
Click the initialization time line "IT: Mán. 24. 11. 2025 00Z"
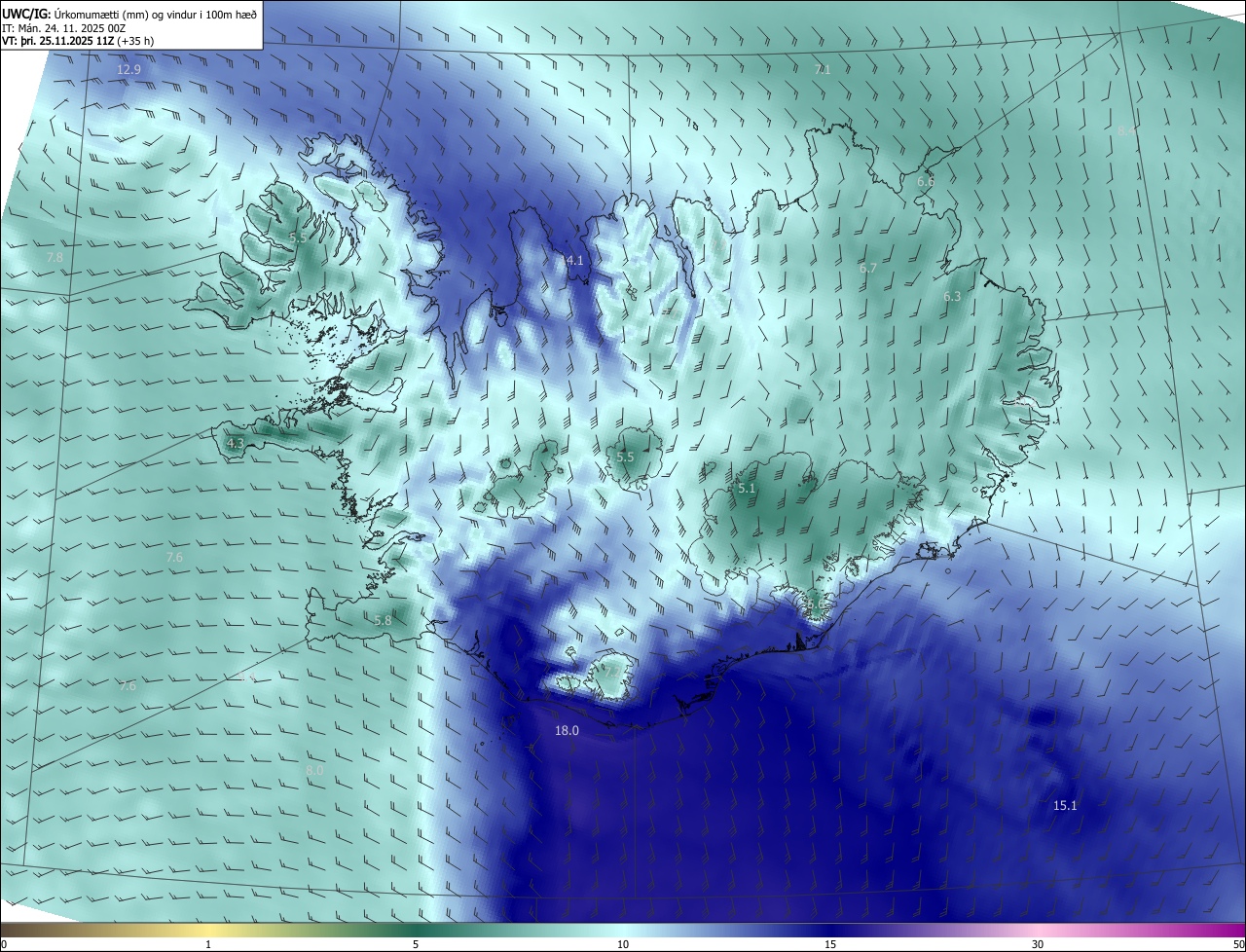coord(63,27)
